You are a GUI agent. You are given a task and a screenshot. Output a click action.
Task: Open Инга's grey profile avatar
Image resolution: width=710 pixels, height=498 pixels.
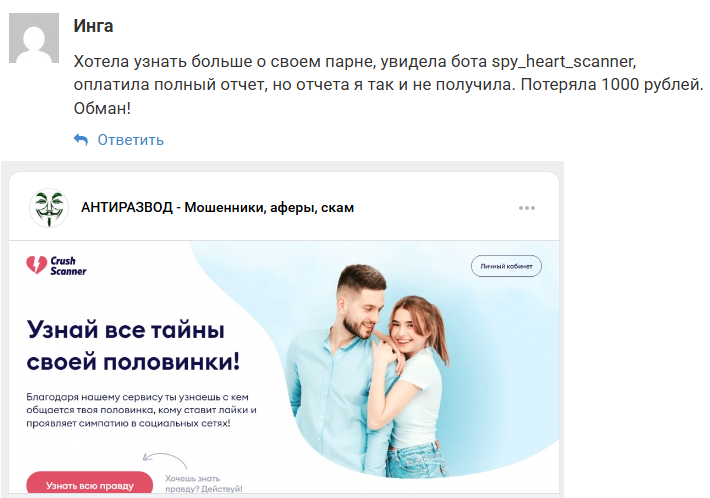pos(34,38)
